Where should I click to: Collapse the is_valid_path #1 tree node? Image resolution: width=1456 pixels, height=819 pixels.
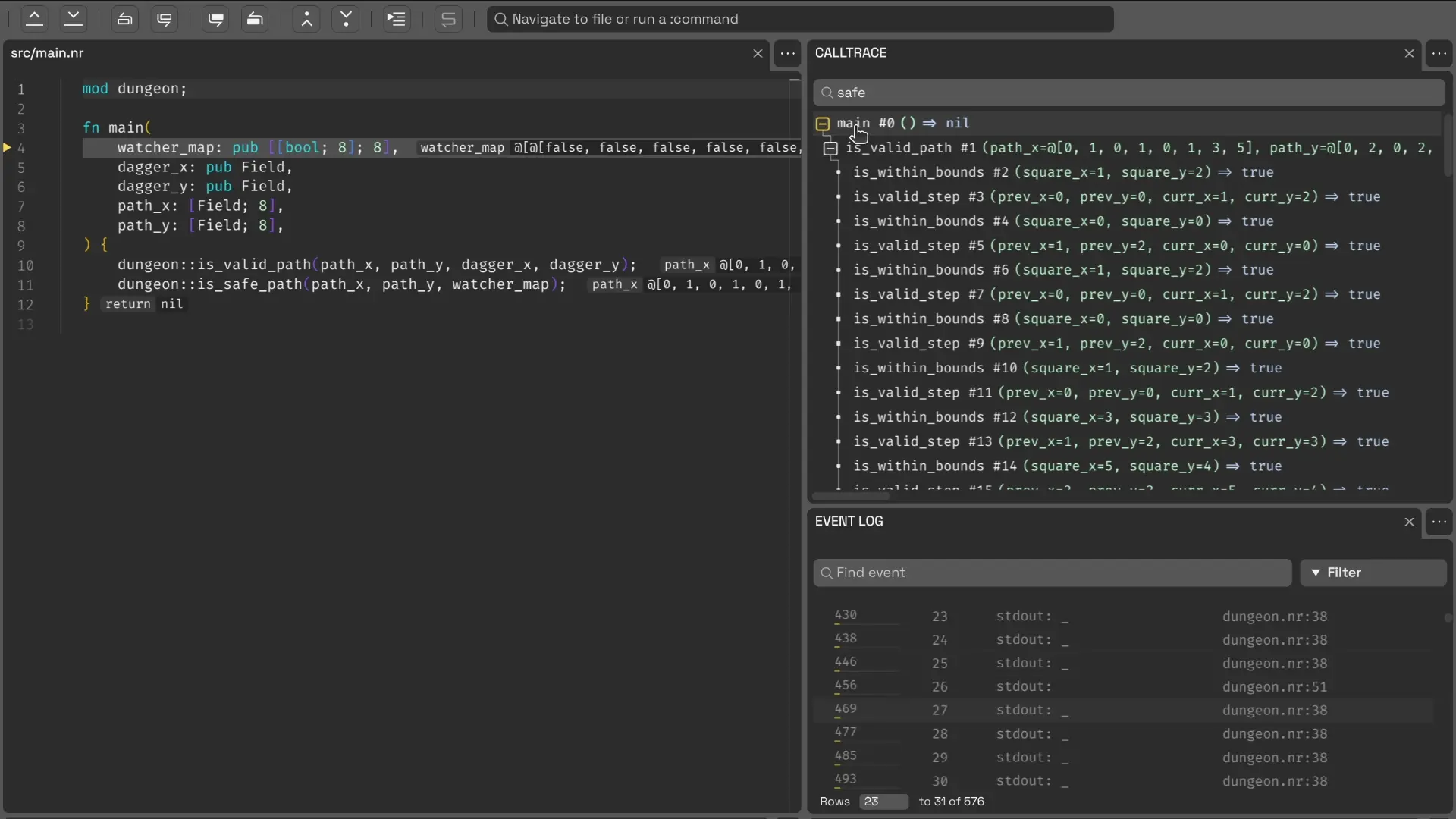(x=830, y=149)
